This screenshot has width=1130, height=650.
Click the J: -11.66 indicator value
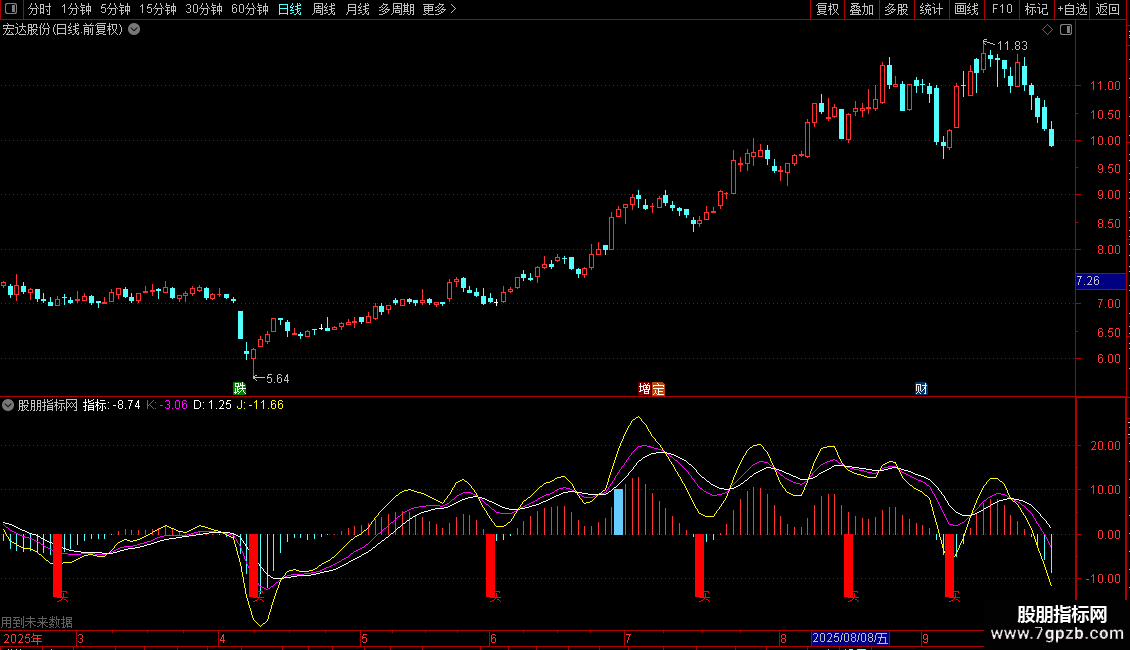pos(260,405)
